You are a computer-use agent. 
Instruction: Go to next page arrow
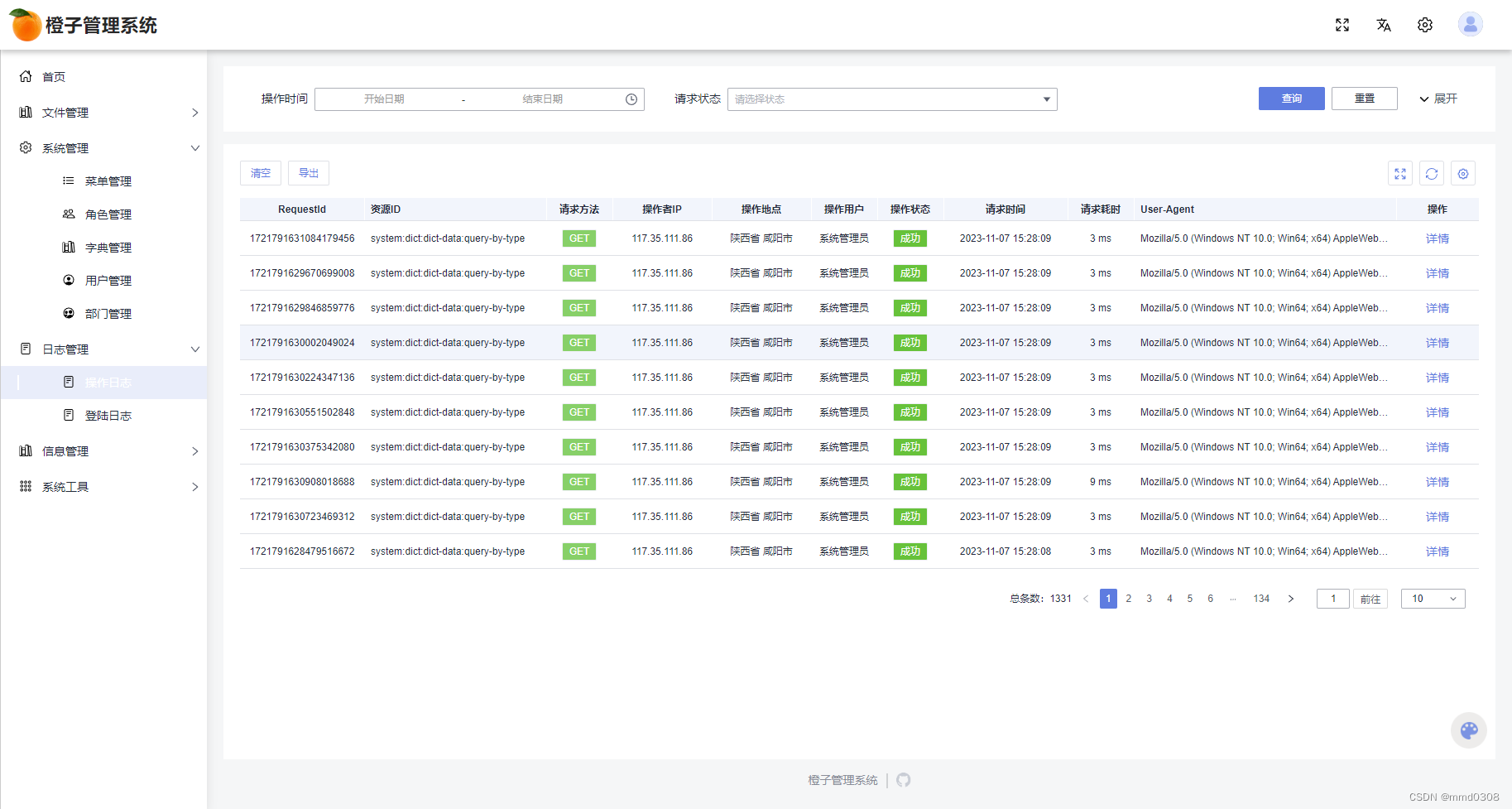pyautogui.click(x=1291, y=599)
